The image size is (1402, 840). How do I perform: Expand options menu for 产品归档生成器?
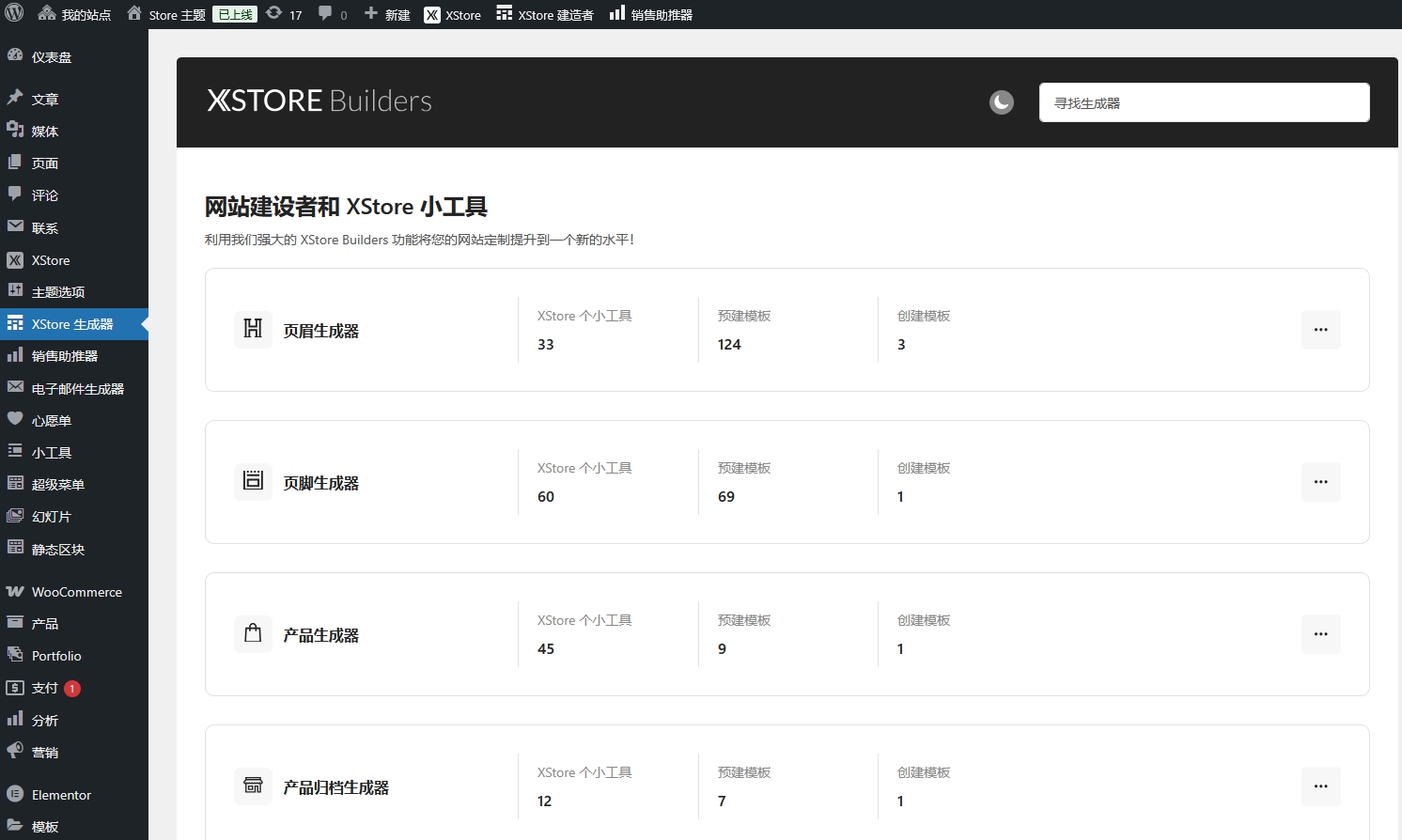pyautogui.click(x=1321, y=786)
